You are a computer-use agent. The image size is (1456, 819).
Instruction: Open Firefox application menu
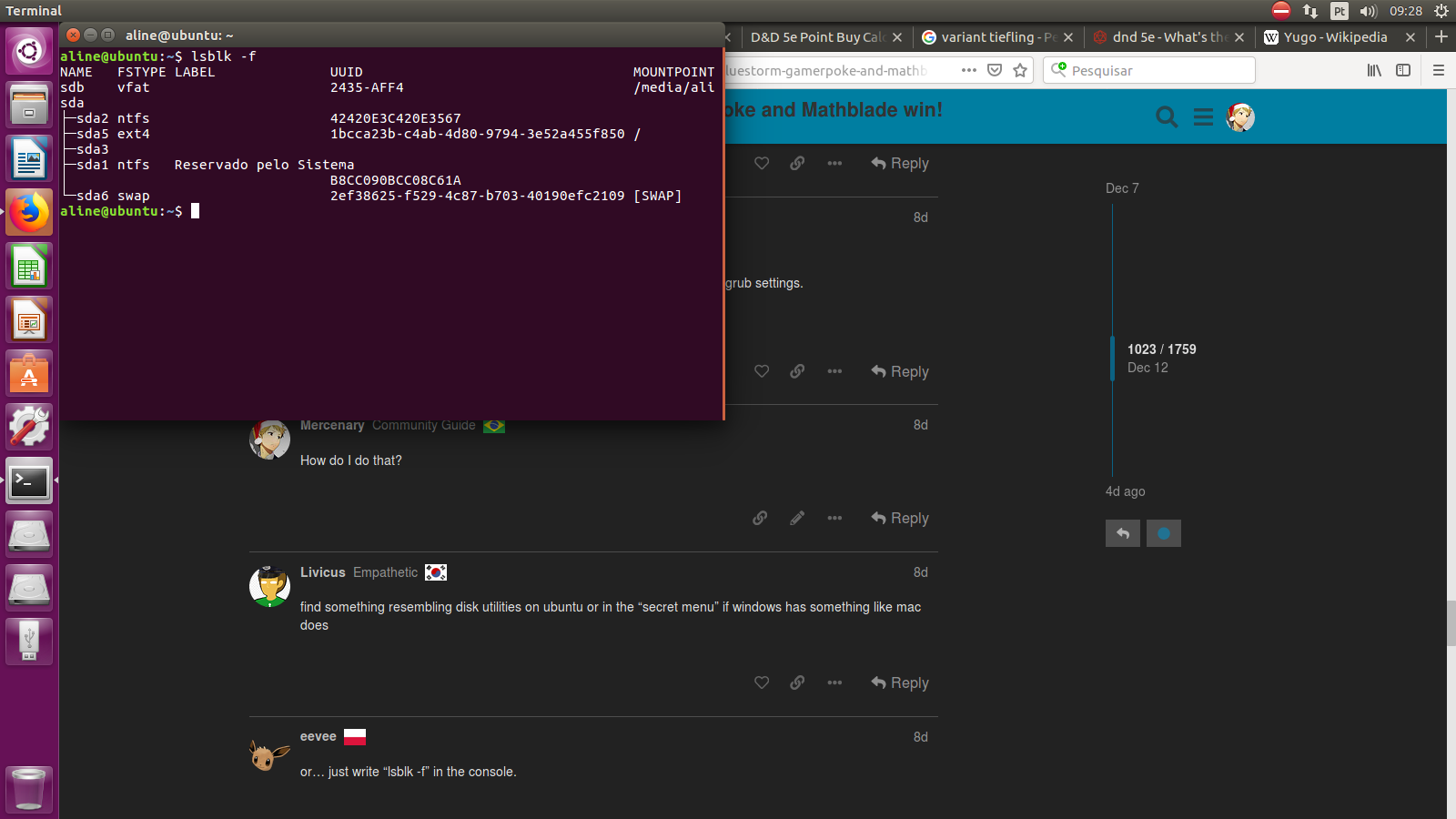coord(1439,70)
